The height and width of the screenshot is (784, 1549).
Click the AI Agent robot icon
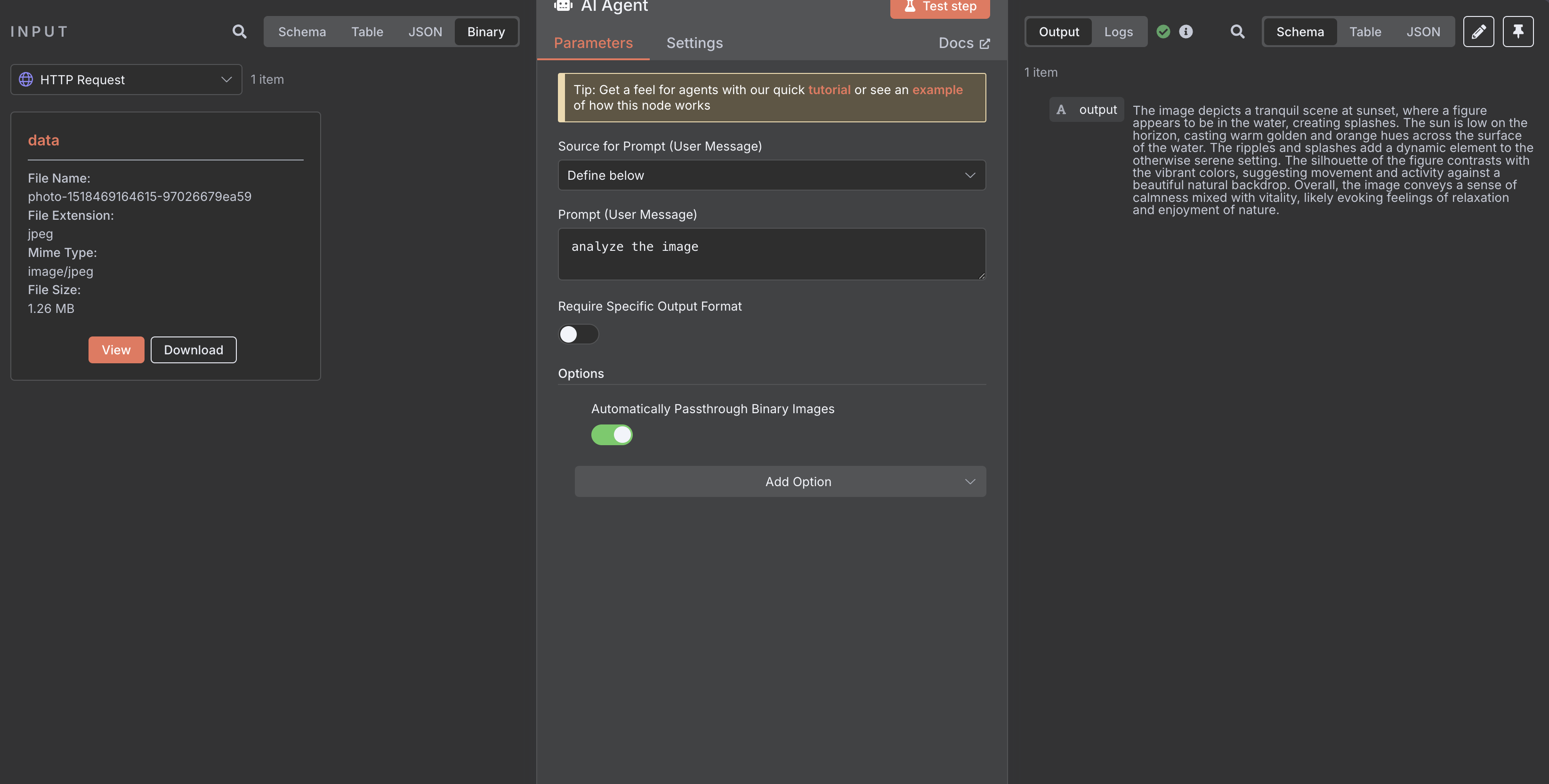pos(563,5)
